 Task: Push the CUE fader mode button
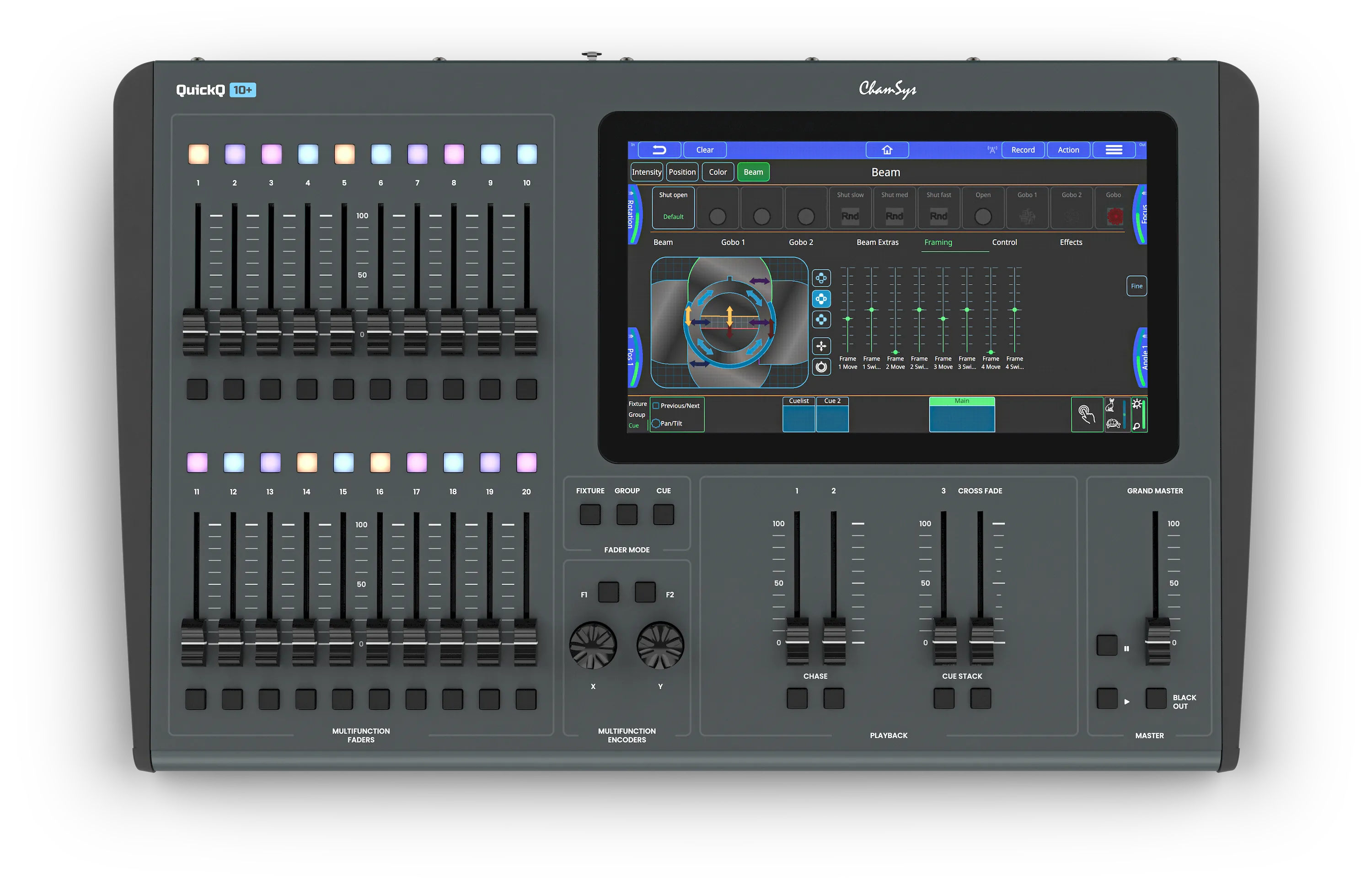pos(664,514)
